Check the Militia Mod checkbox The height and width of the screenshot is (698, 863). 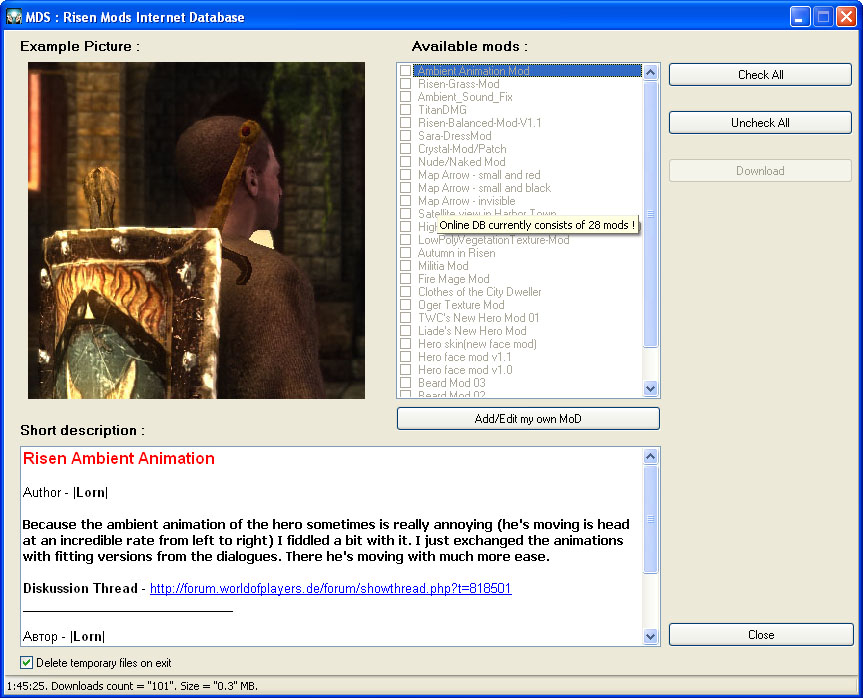click(x=406, y=266)
